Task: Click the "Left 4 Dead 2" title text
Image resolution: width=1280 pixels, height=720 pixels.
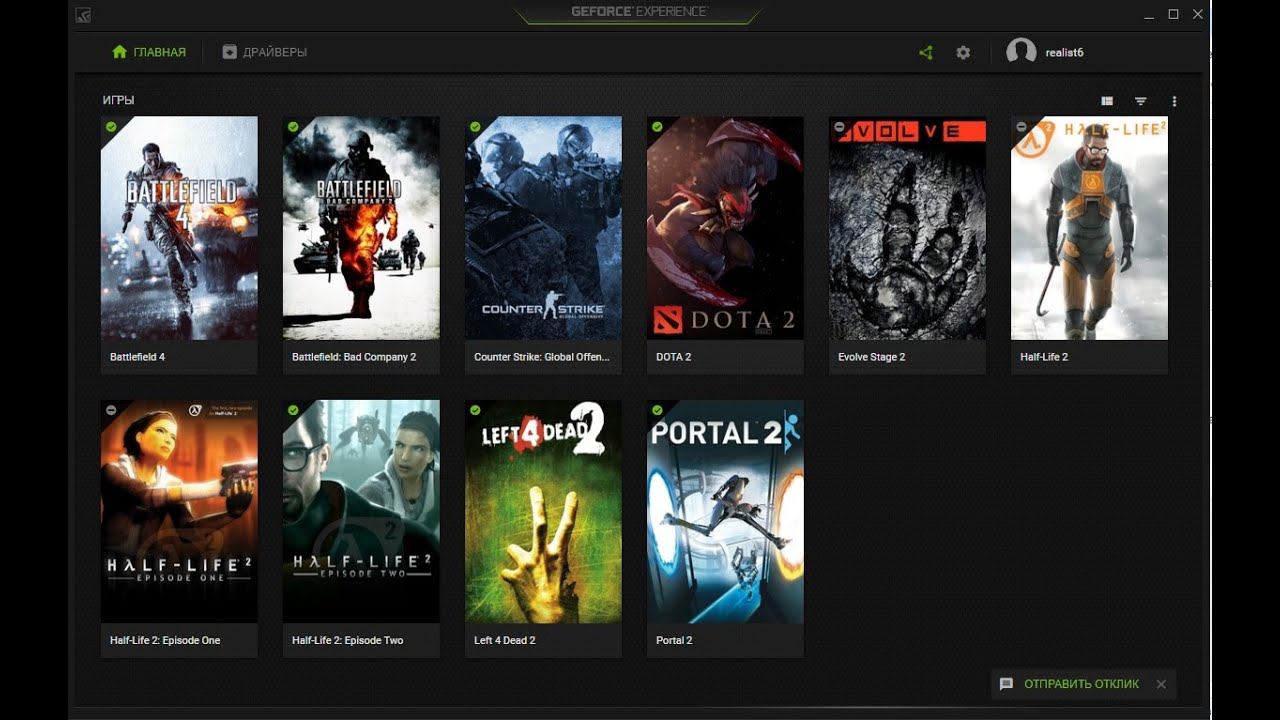Action: click(504, 640)
